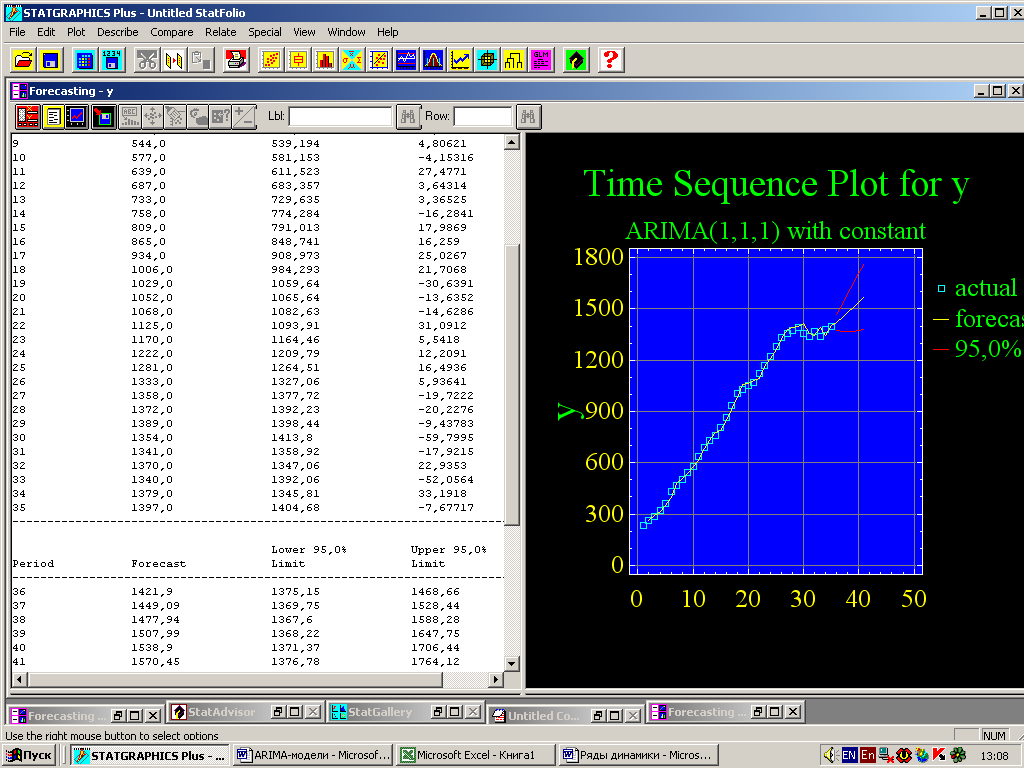
Task: Click the horizontal scrollbar left arrow
Action: coord(19,680)
